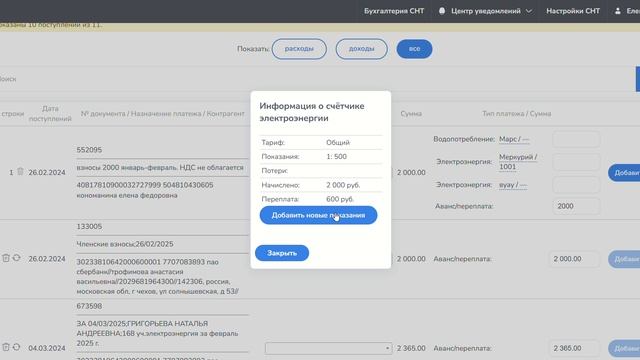Open Настройки СНТ menu item
The width and height of the screenshot is (640, 360).
point(573,11)
